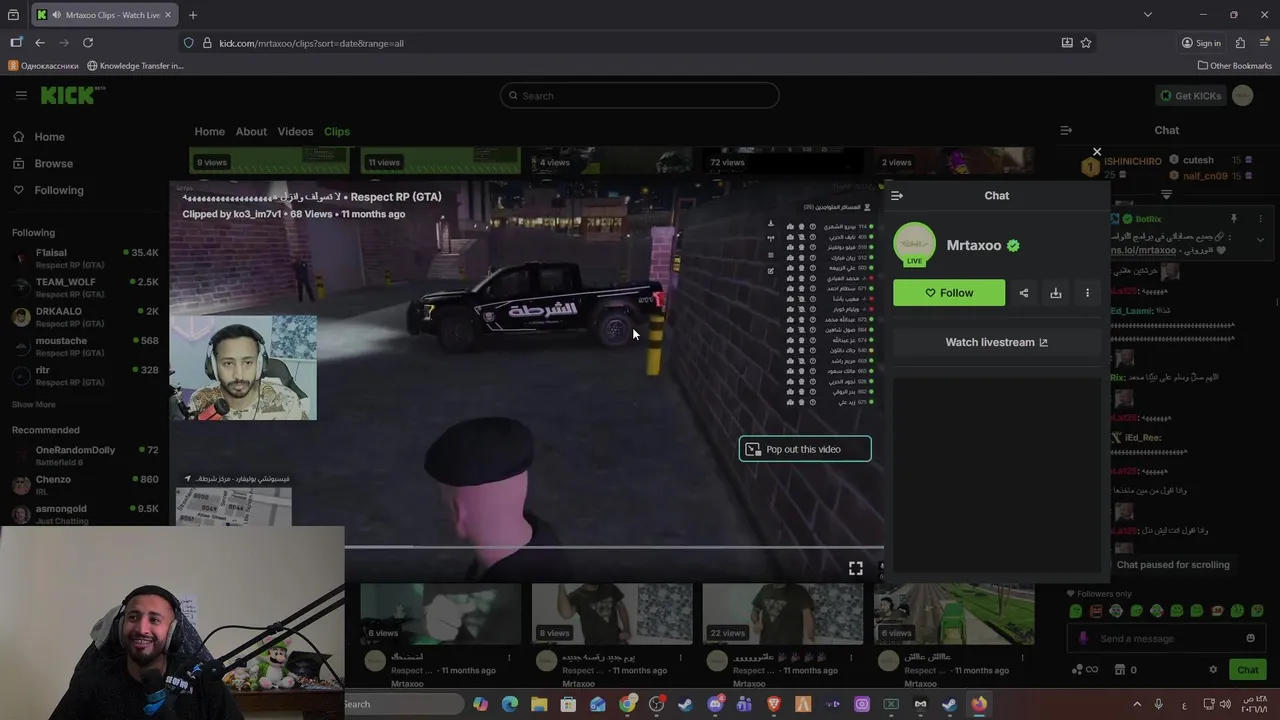Open F1aisal channel in Following list
1280x720 pixels.
tap(85, 258)
